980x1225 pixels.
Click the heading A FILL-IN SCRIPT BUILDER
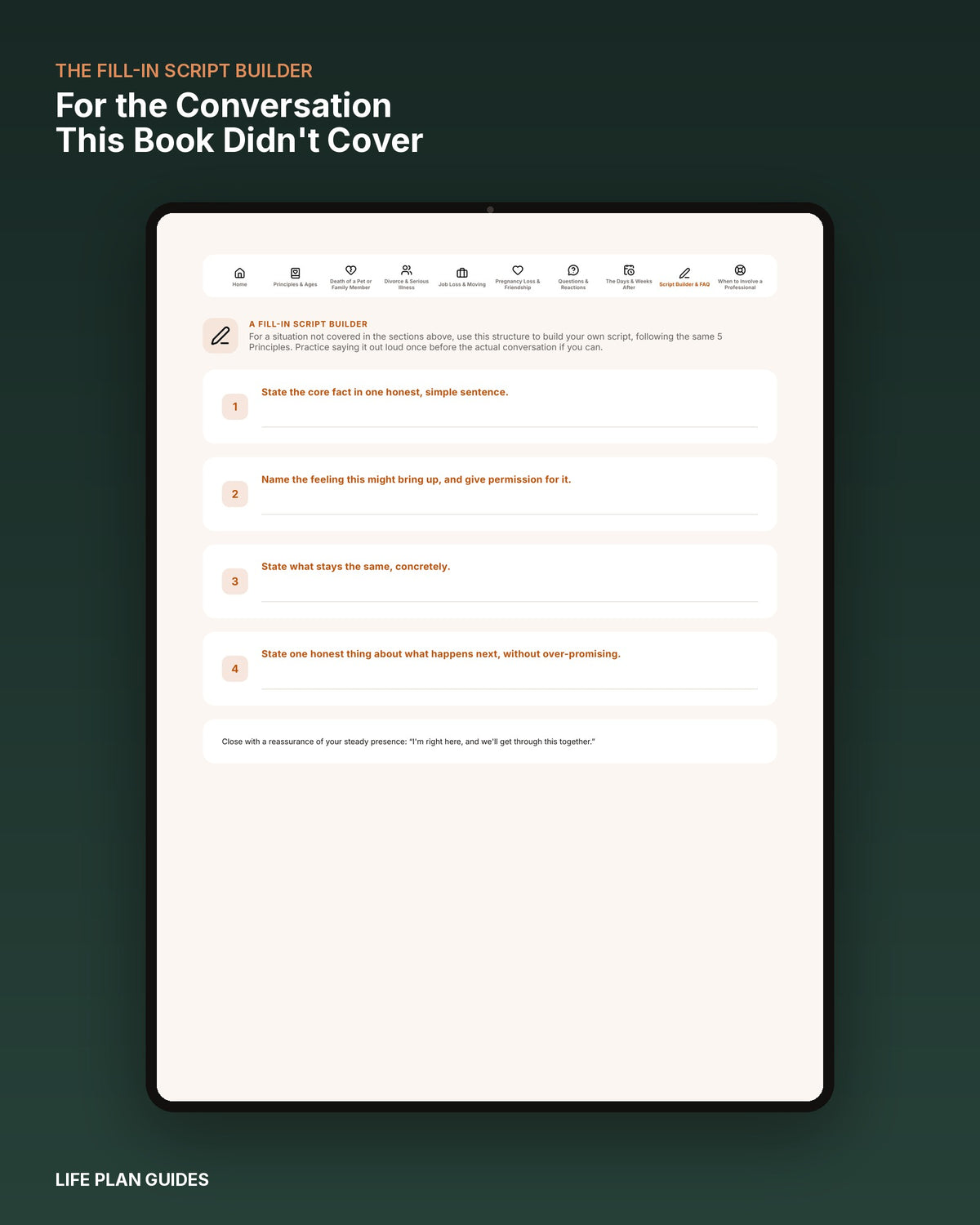pyautogui.click(x=308, y=324)
